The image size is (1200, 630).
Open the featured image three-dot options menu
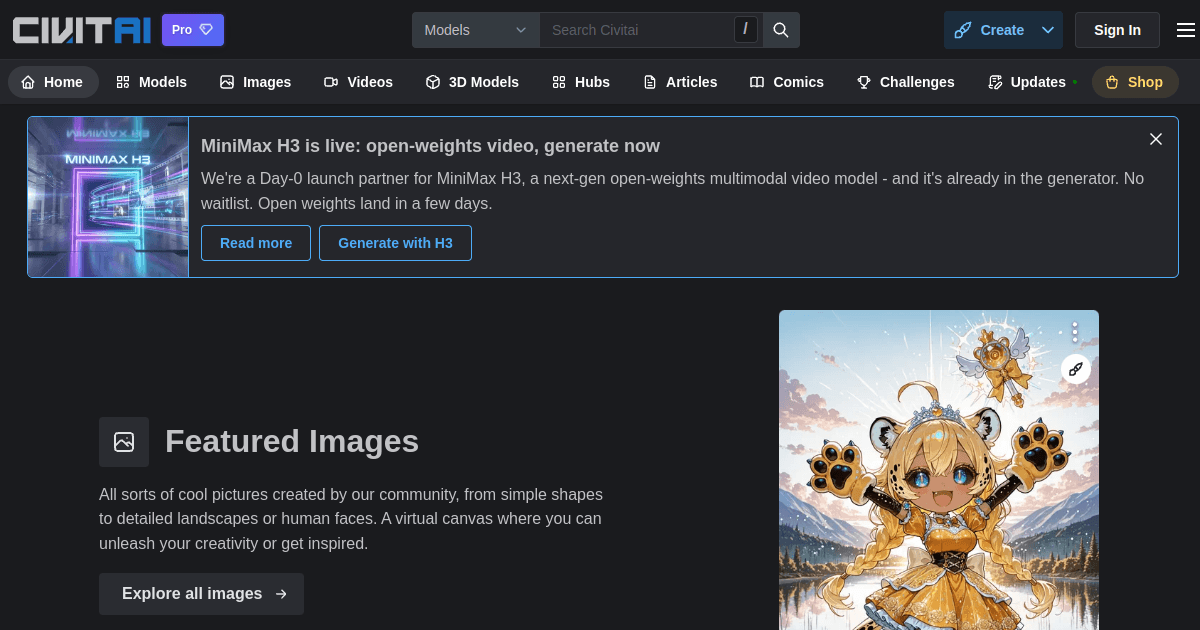tap(1075, 331)
